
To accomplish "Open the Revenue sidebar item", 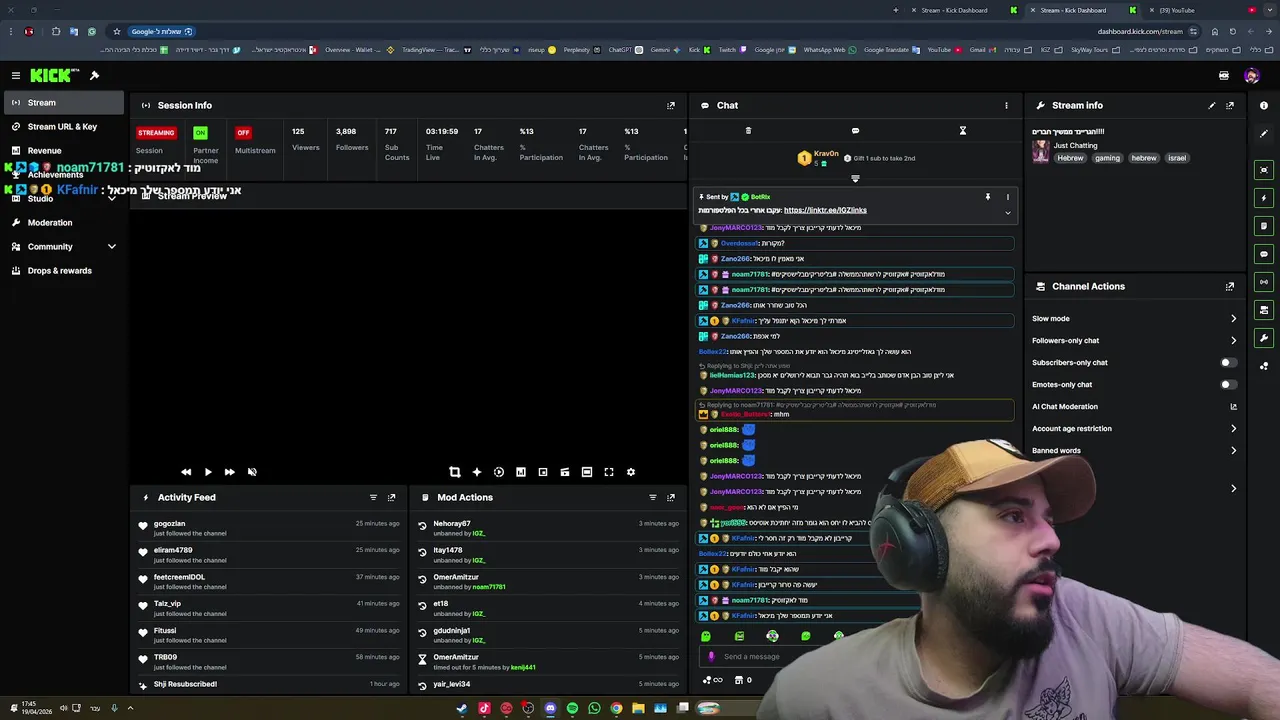I will click(x=62, y=151).
